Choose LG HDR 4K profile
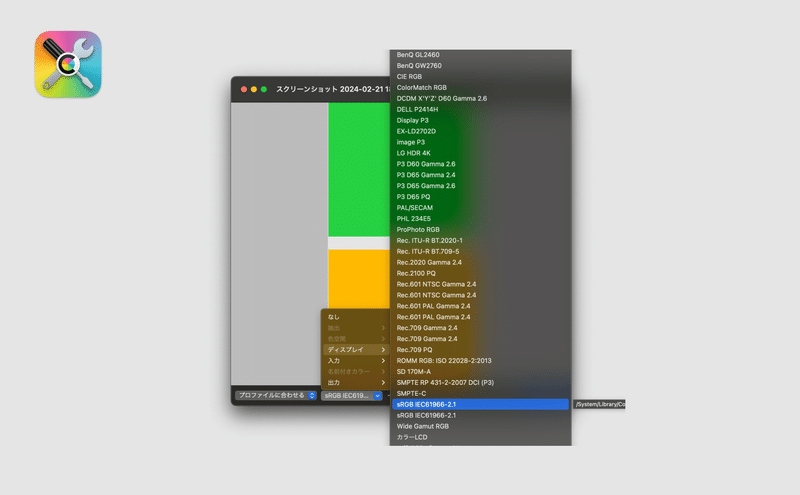Image resolution: width=800 pixels, height=495 pixels. (x=481, y=153)
